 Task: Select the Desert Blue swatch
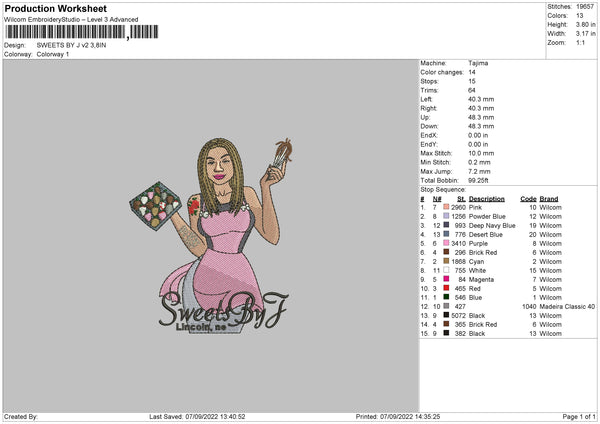click(446, 234)
